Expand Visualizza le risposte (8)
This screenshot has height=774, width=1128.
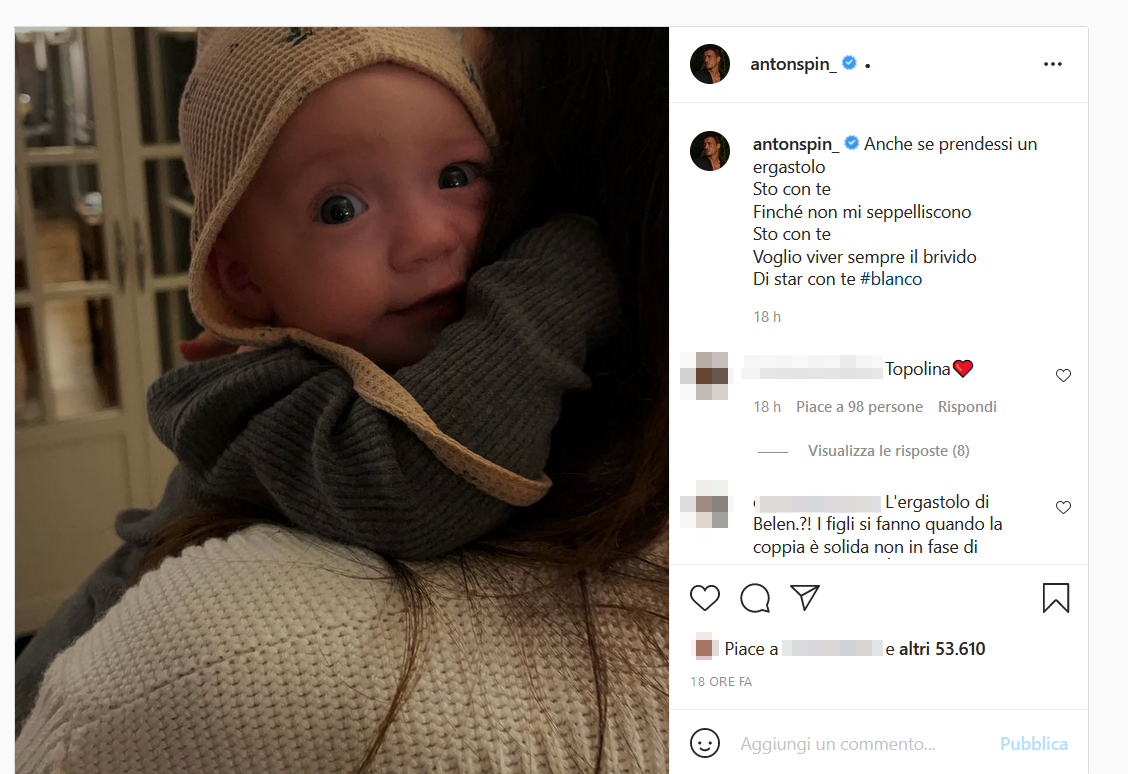click(888, 451)
